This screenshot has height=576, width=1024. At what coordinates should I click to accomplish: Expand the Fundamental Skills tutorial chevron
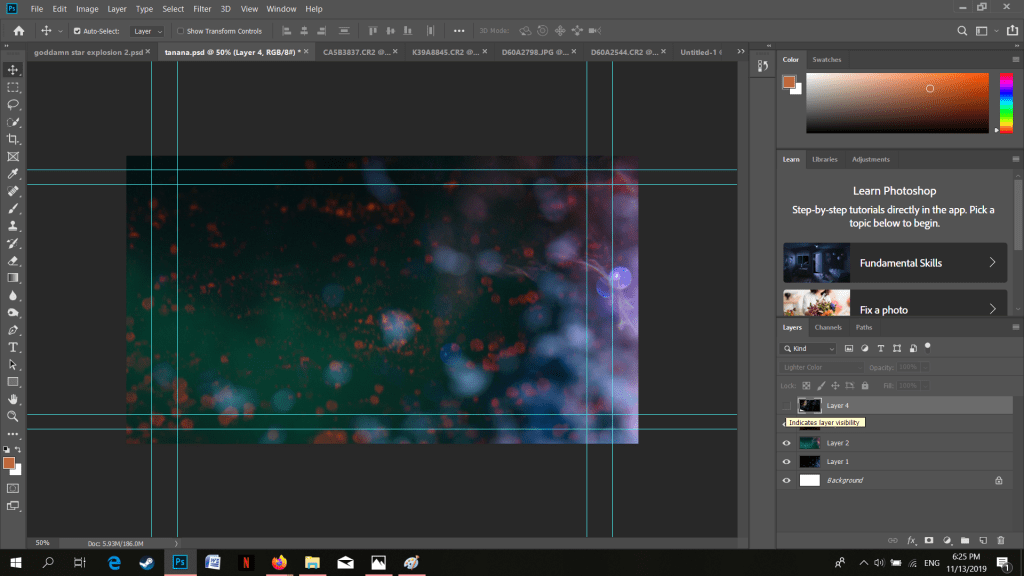(992, 263)
